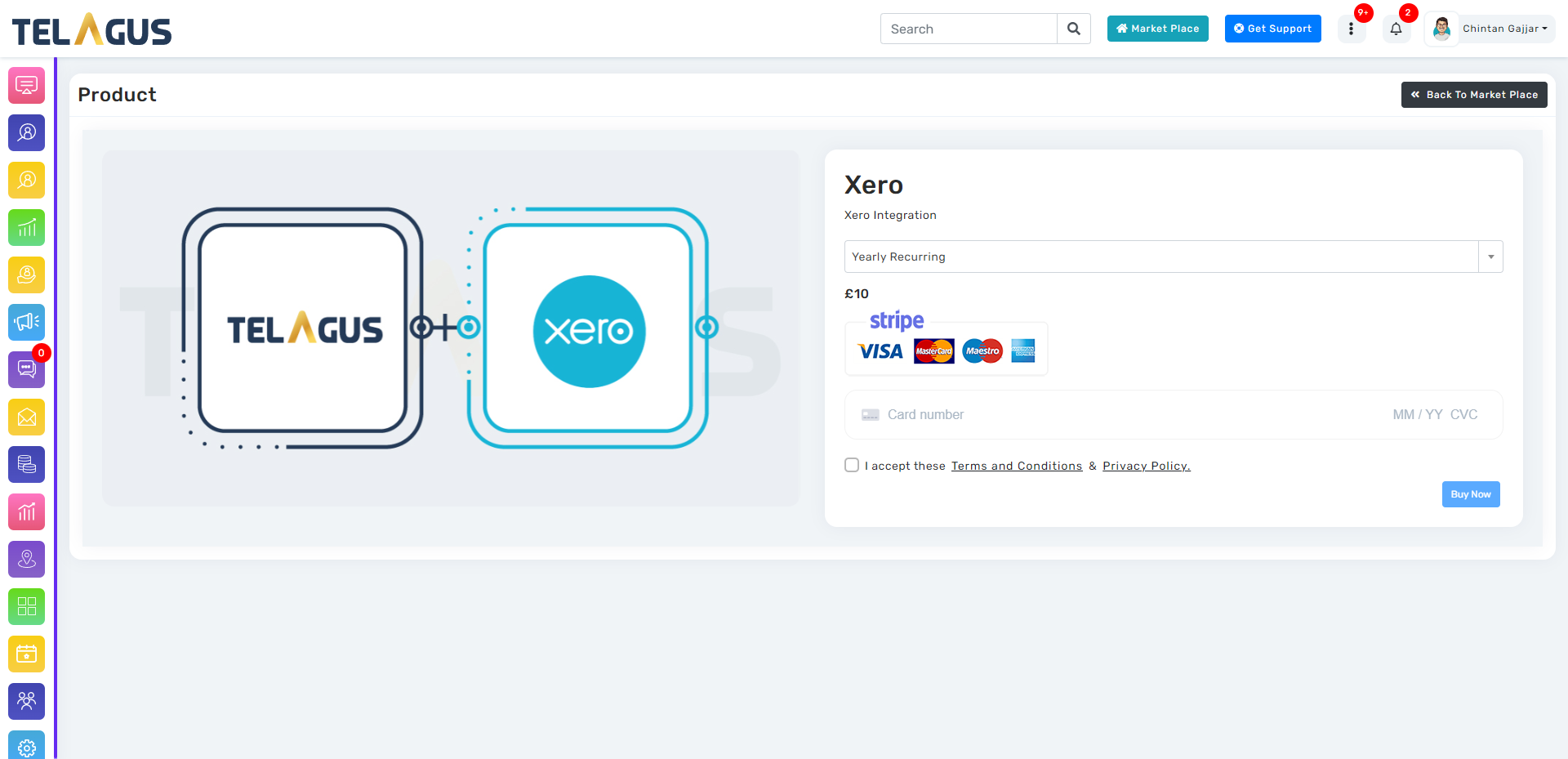Click the Xero product title
1568x759 pixels.
click(x=874, y=185)
